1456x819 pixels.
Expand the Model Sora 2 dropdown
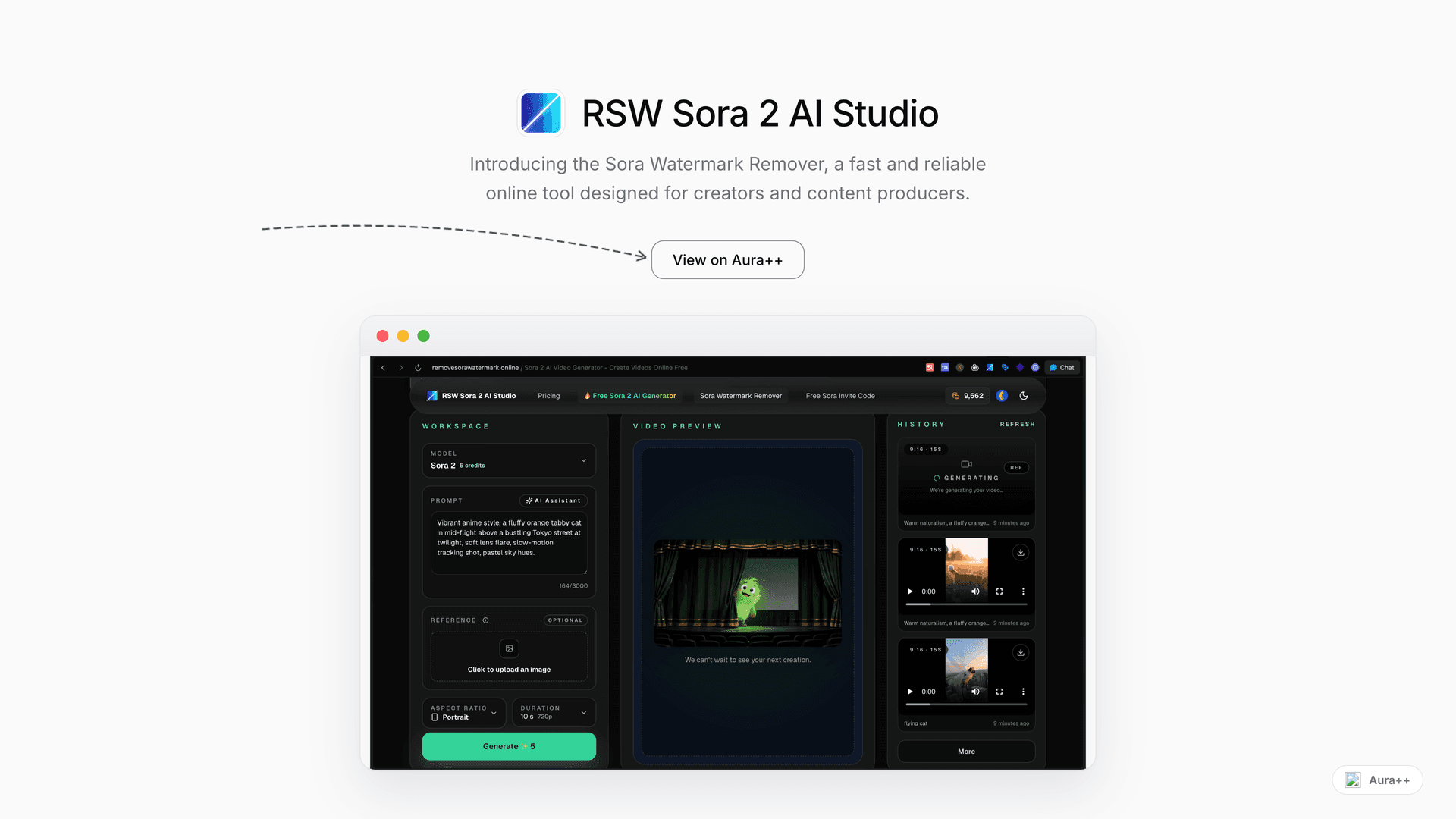tap(509, 460)
